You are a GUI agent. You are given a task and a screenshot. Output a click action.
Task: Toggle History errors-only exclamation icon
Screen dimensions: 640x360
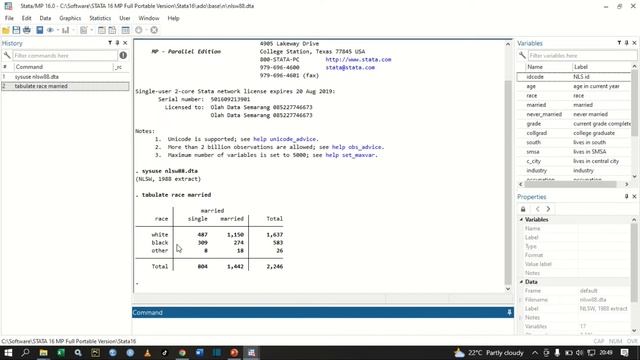click(123, 55)
